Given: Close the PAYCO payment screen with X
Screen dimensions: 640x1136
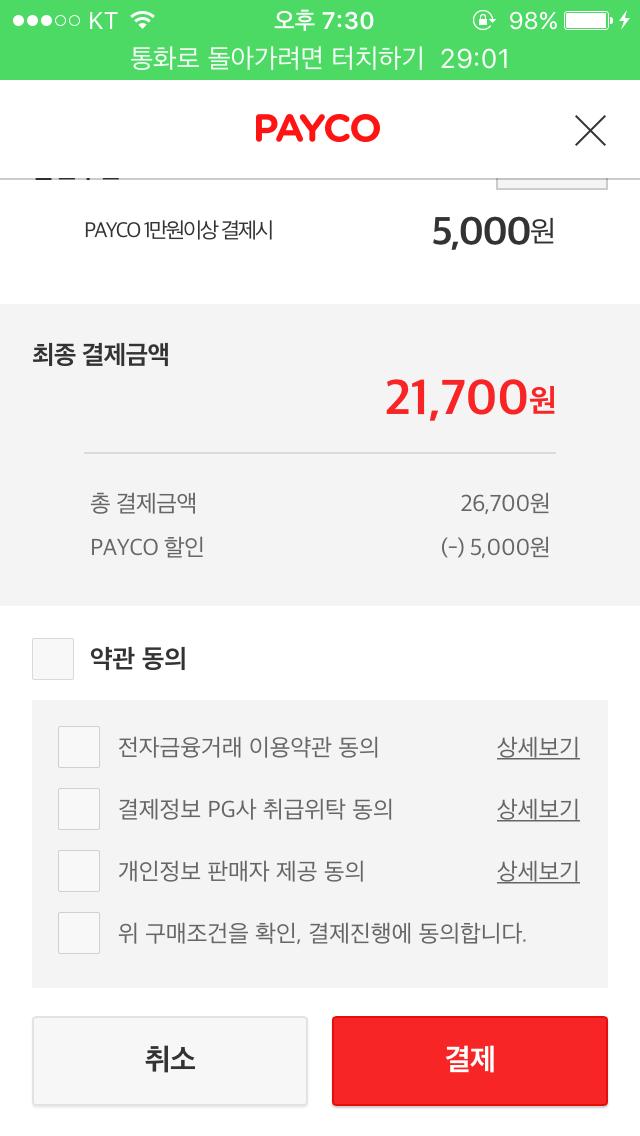Looking at the screenshot, I should [x=590, y=130].
